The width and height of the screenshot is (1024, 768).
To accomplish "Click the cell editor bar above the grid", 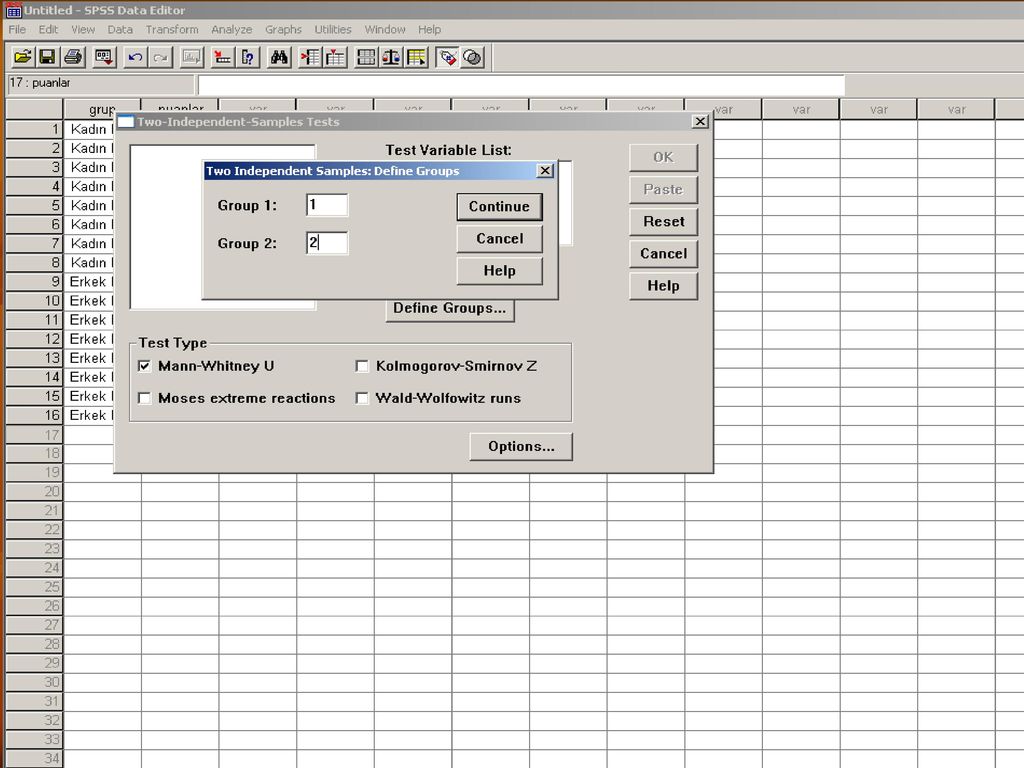I will coord(521,84).
